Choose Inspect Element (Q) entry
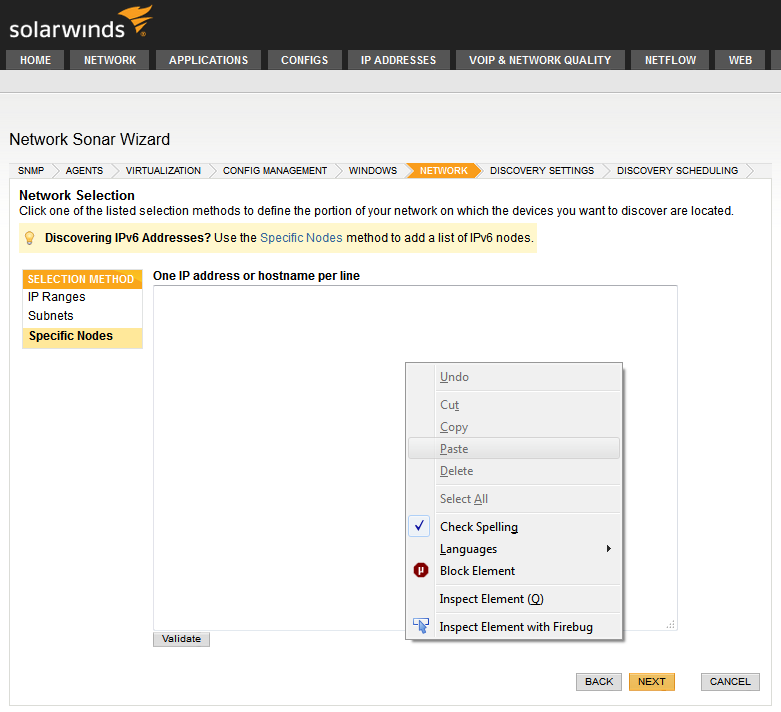The height and width of the screenshot is (712, 781). tap(514, 598)
